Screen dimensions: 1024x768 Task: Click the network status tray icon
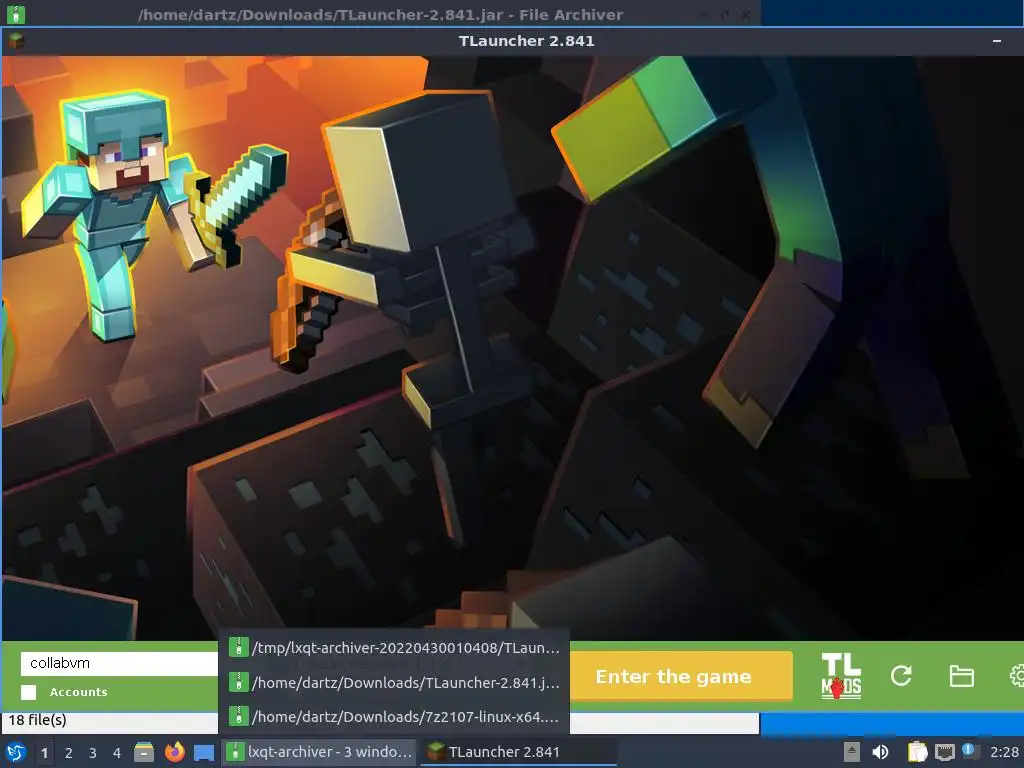coord(944,752)
